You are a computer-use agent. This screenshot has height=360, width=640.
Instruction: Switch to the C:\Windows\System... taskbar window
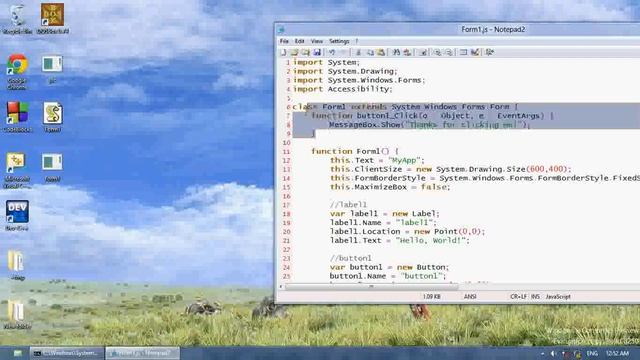(67, 353)
